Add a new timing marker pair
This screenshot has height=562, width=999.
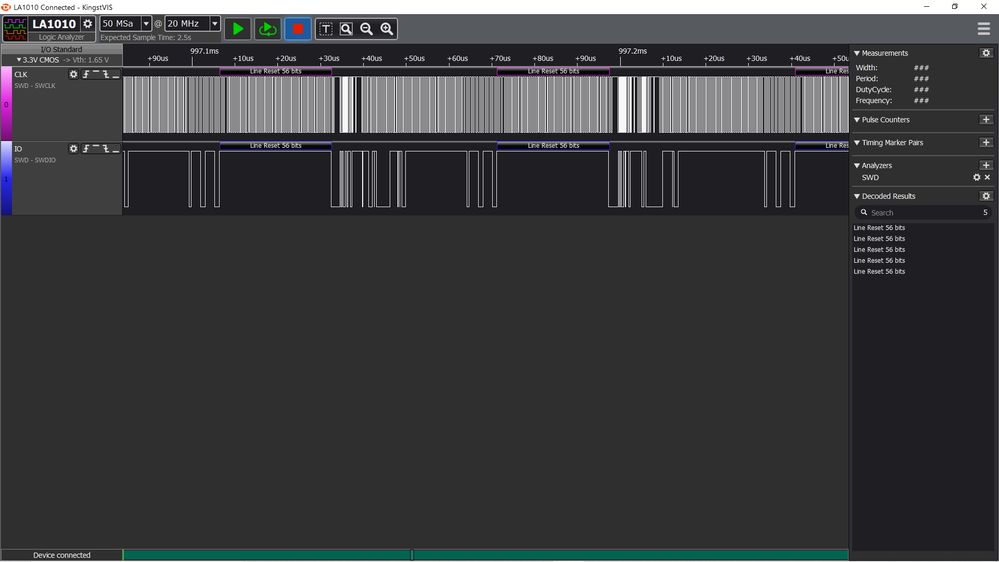coord(986,142)
